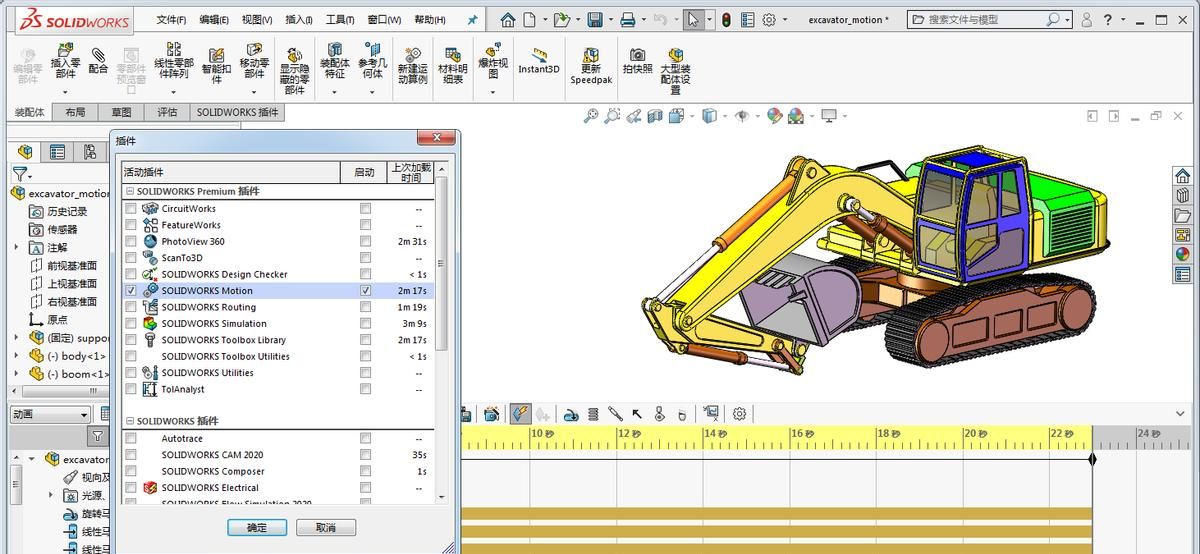Switch to the 评估 tab
1200x554 pixels.
[x=167, y=112]
